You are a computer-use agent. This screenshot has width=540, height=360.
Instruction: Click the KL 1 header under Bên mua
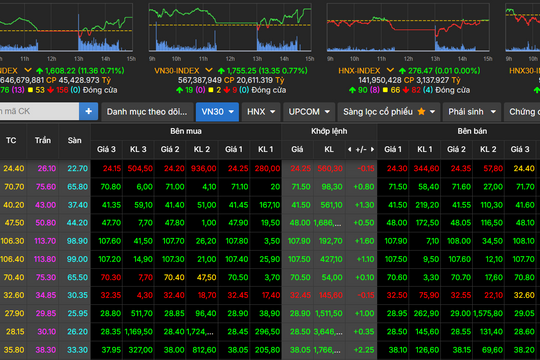click(266, 150)
